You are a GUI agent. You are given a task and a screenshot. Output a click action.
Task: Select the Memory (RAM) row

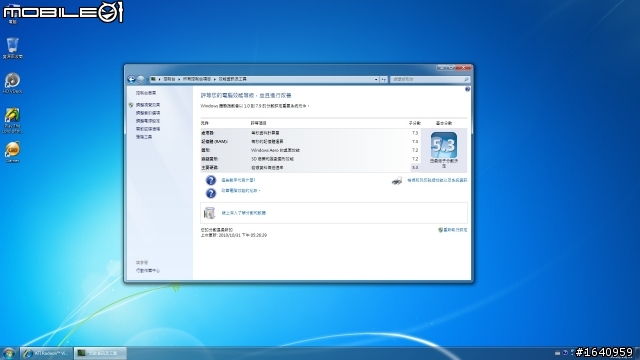point(310,142)
